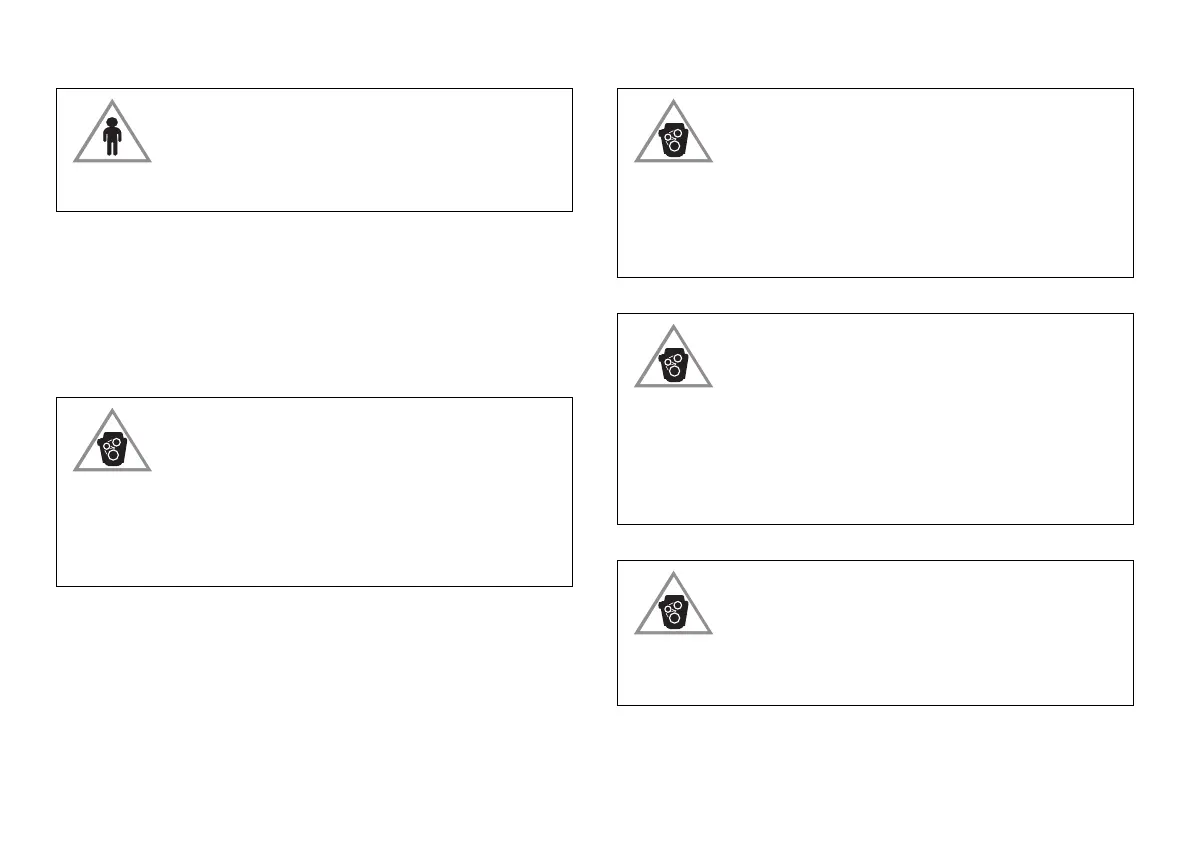Click empty area of the person-warning box
The width and height of the screenshot is (1190, 850).
[x=357, y=150]
